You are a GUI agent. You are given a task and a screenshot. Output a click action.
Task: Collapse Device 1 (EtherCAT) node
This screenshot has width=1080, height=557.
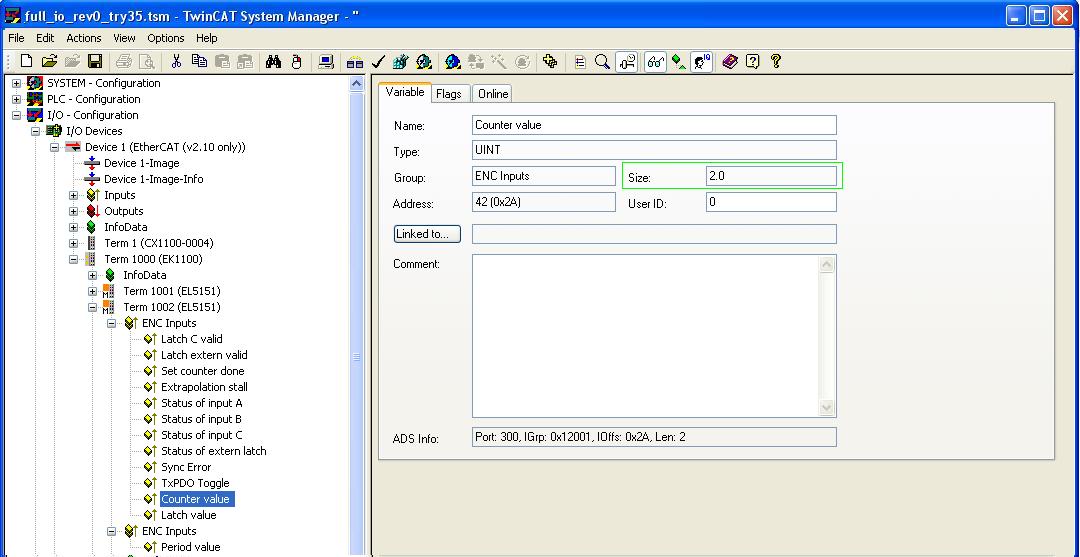point(54,147)
